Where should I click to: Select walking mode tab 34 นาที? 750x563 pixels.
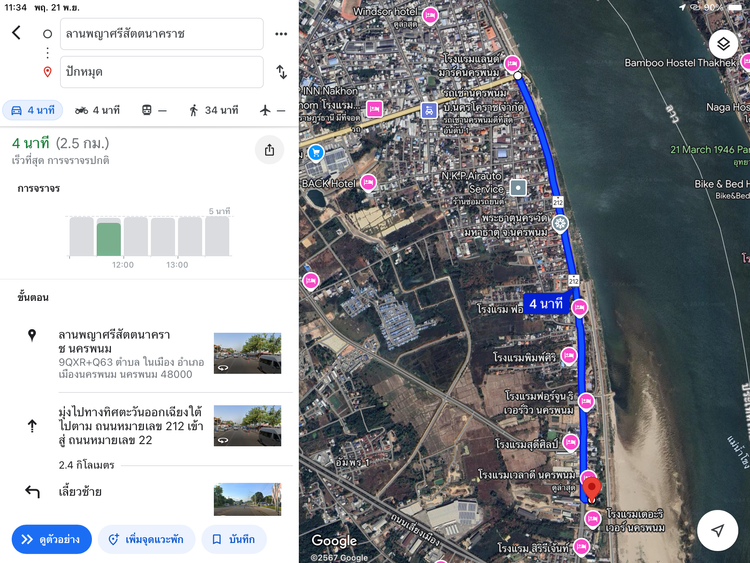[214, 110]
